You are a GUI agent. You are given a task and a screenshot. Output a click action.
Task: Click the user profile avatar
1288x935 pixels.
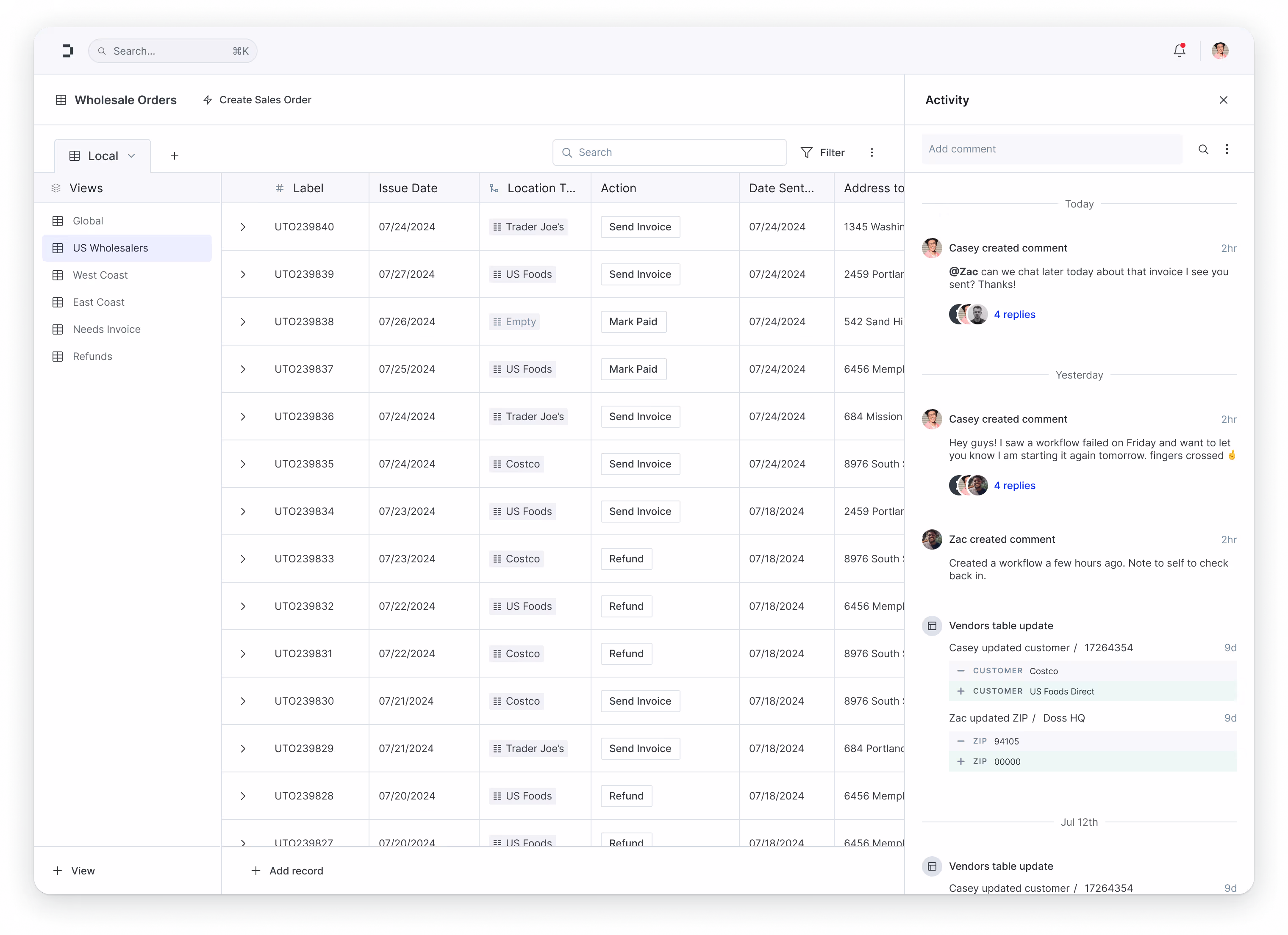click(1220, 51)
